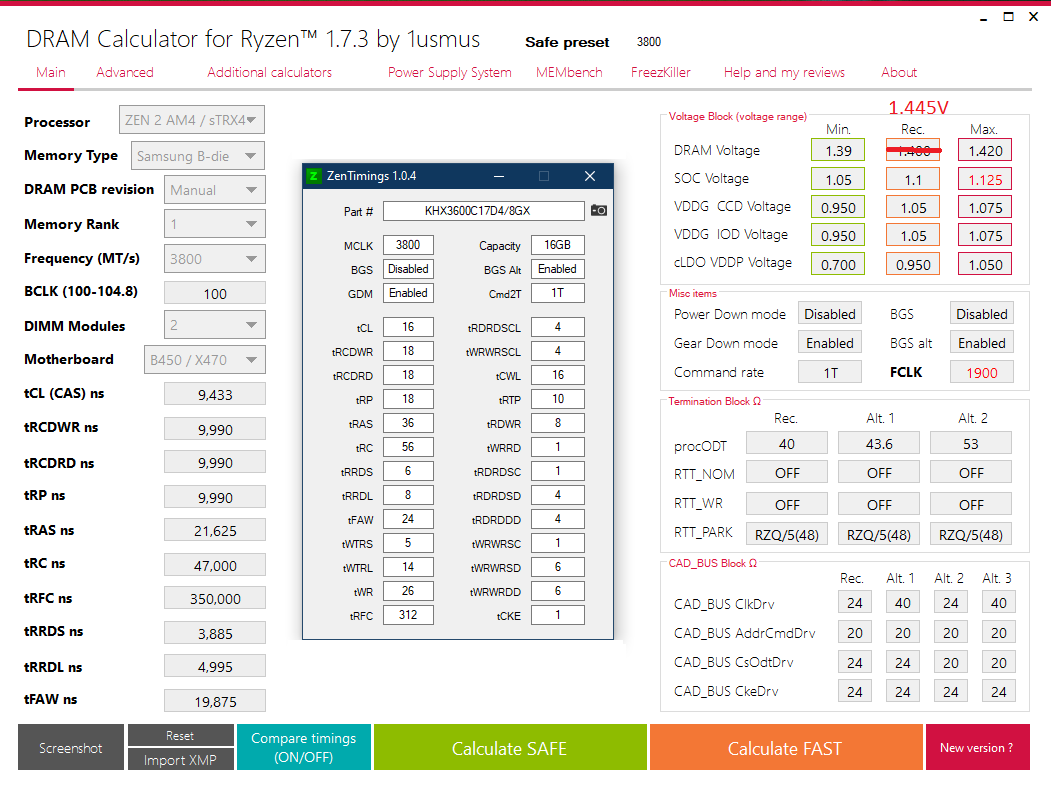The image size is (1052, 792).
Task: Open the Advanced tab
Action: pyautogui.click(x=125, y=72)
